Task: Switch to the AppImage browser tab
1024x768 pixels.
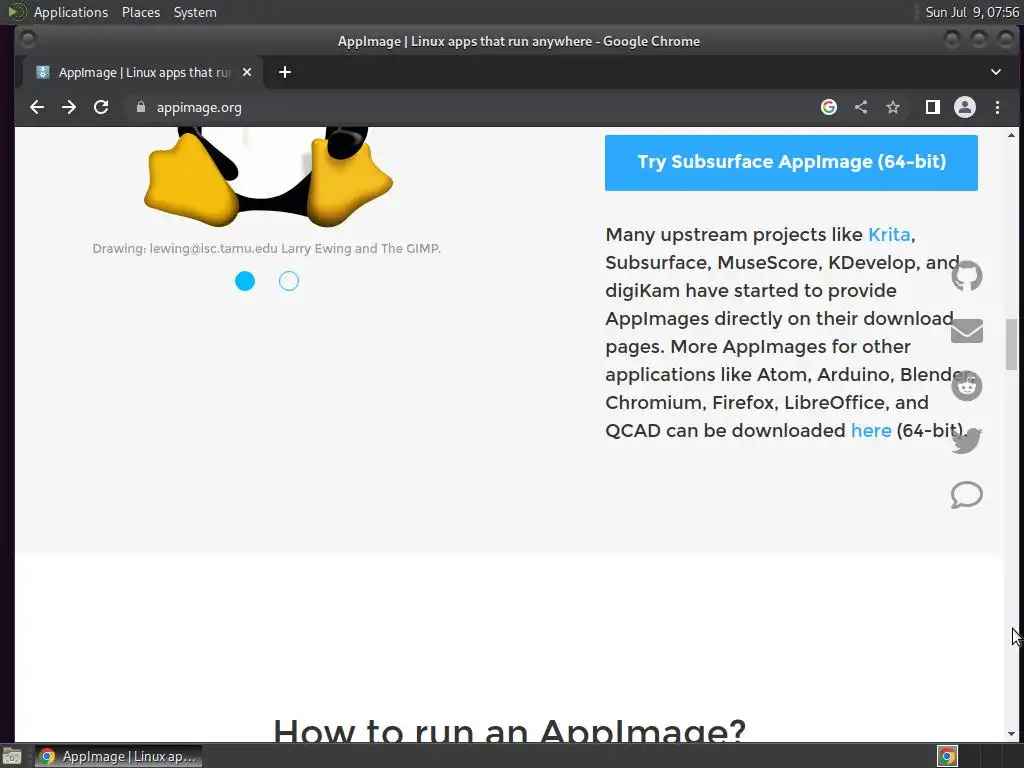Action: [143, 72]
